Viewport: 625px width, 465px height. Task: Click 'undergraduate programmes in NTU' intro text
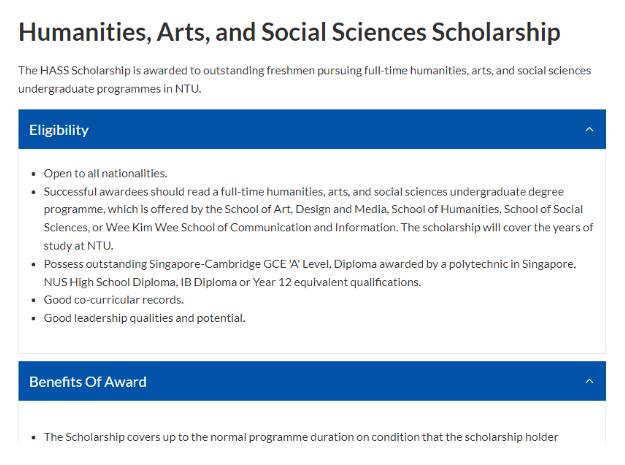(110, 88)
